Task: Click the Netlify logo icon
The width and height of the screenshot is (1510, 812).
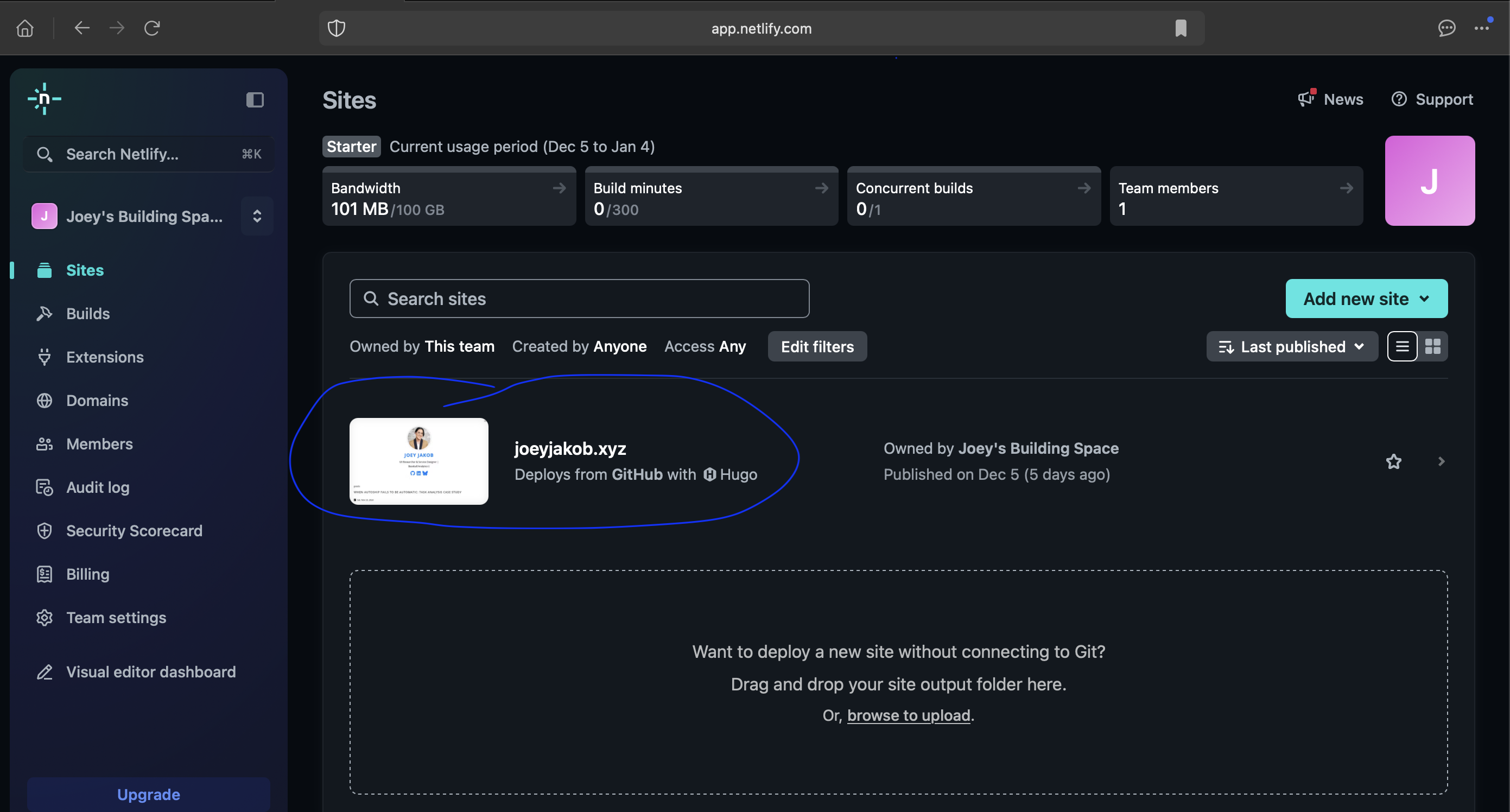Action: tap(45, 99)
